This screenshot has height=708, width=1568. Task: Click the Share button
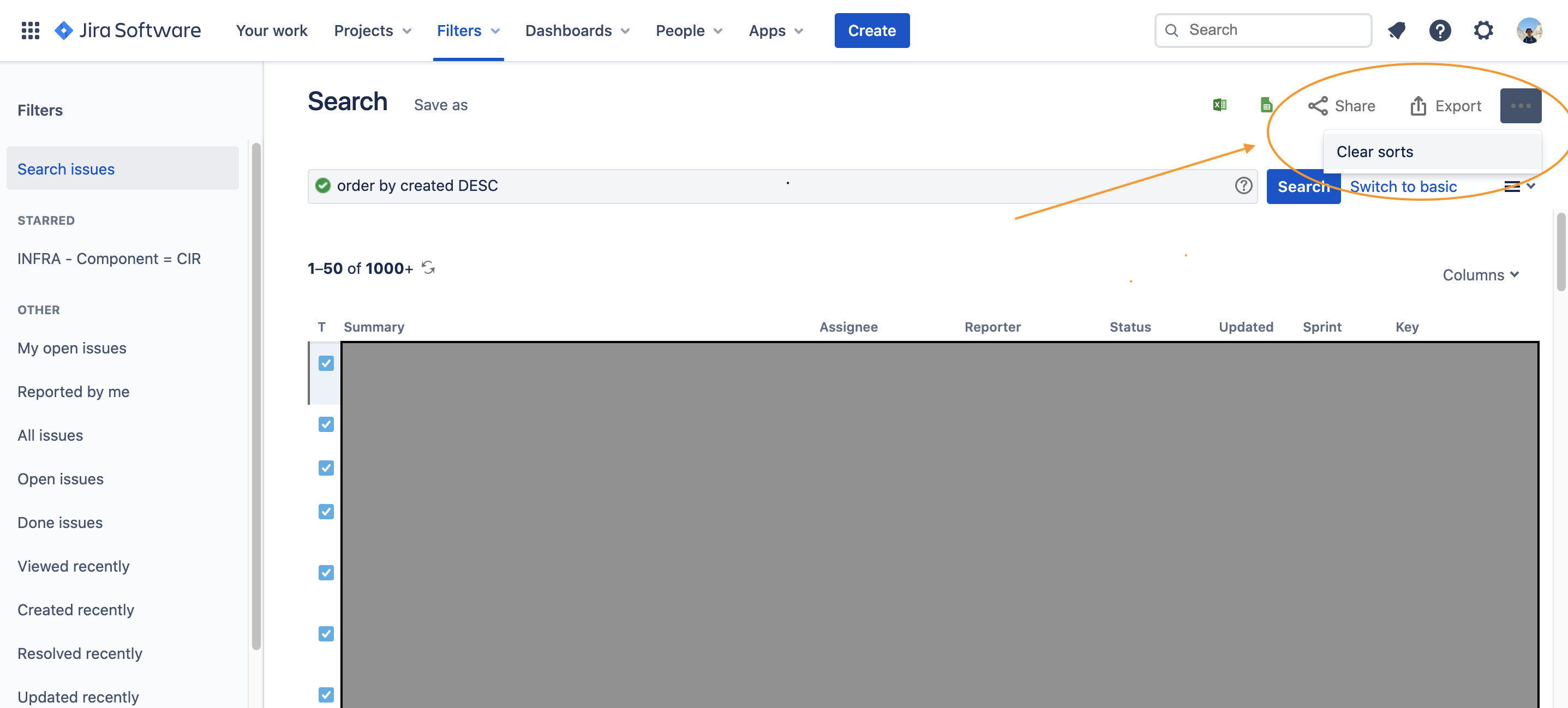[x=1342, y=106]
